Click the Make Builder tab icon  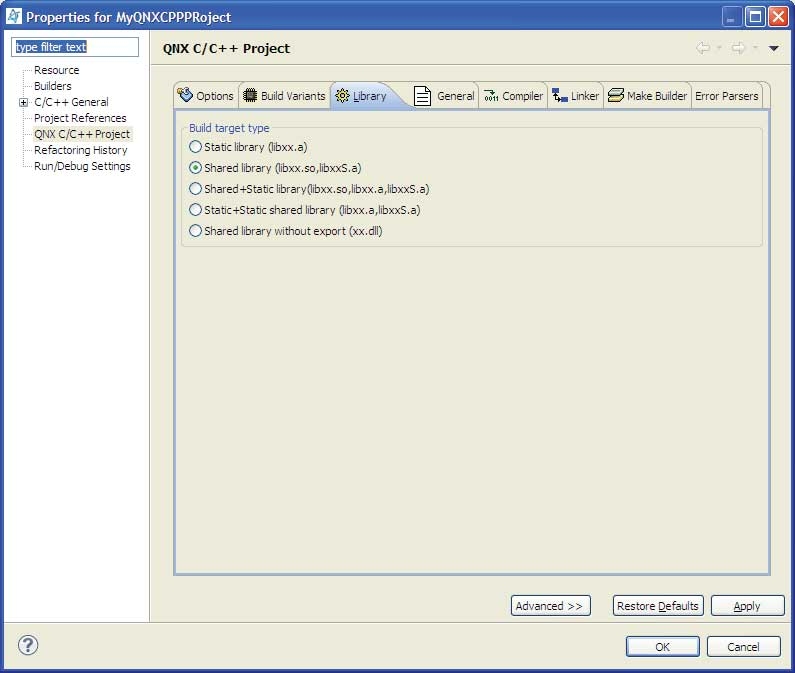(x=615, y=96)
